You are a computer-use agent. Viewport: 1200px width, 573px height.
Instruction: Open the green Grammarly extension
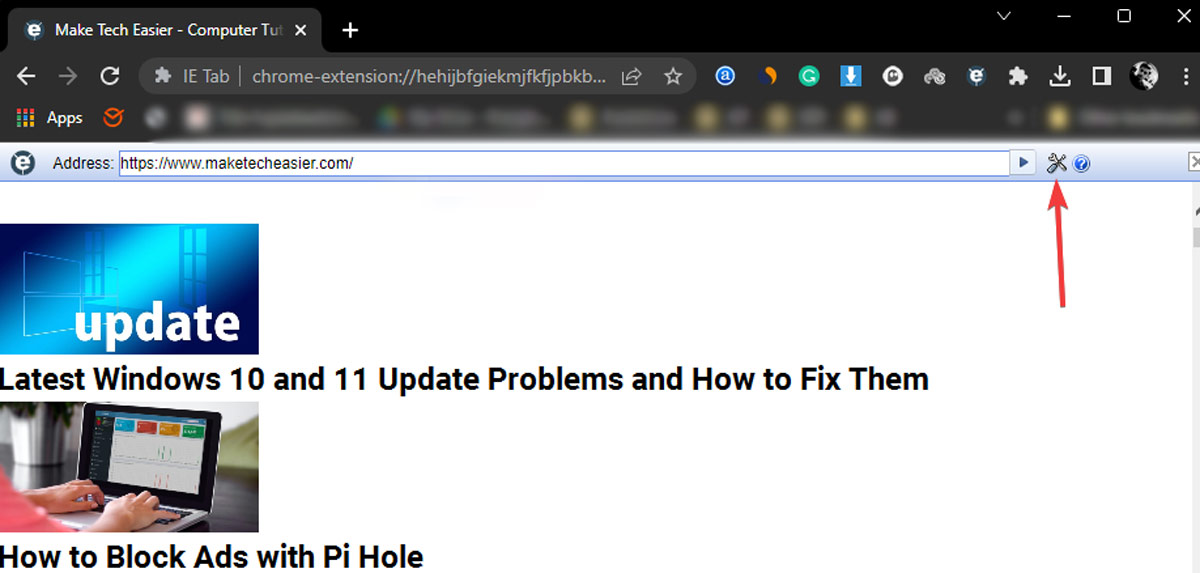tap(809, 76)
